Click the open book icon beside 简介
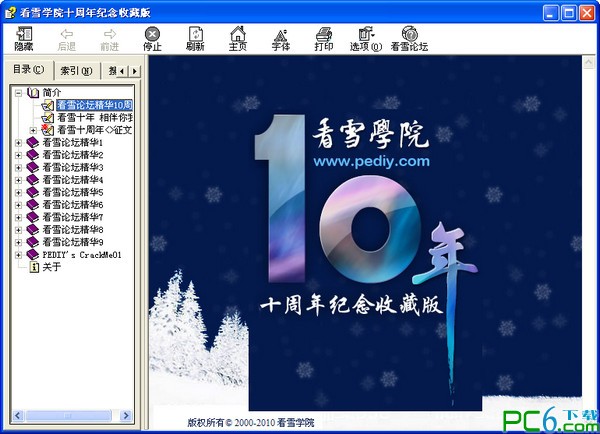Screen dimensions: 600x434 pos(33,93)
